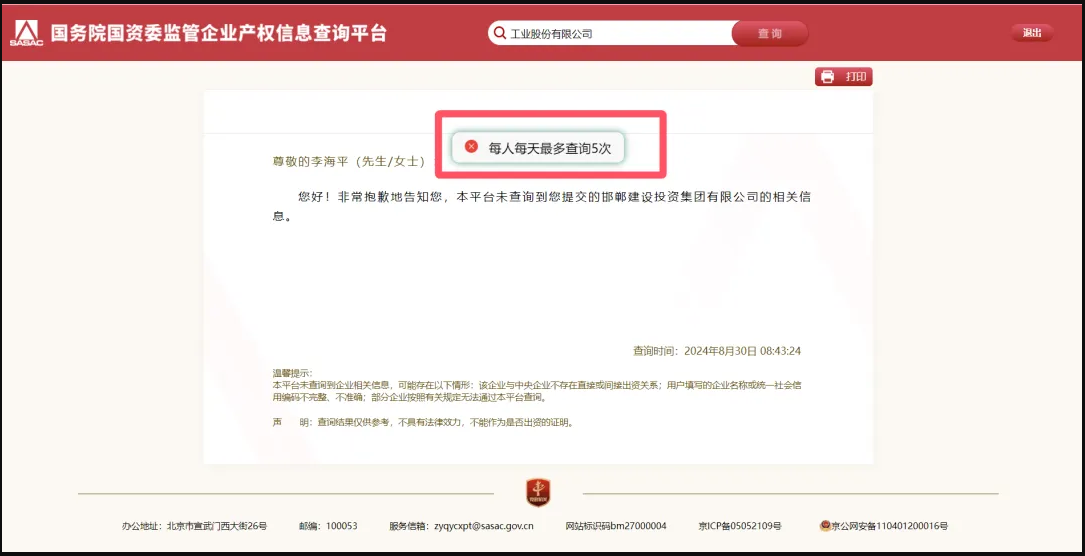Open the 京公网安备110401200016号 link

click(890, 526)
